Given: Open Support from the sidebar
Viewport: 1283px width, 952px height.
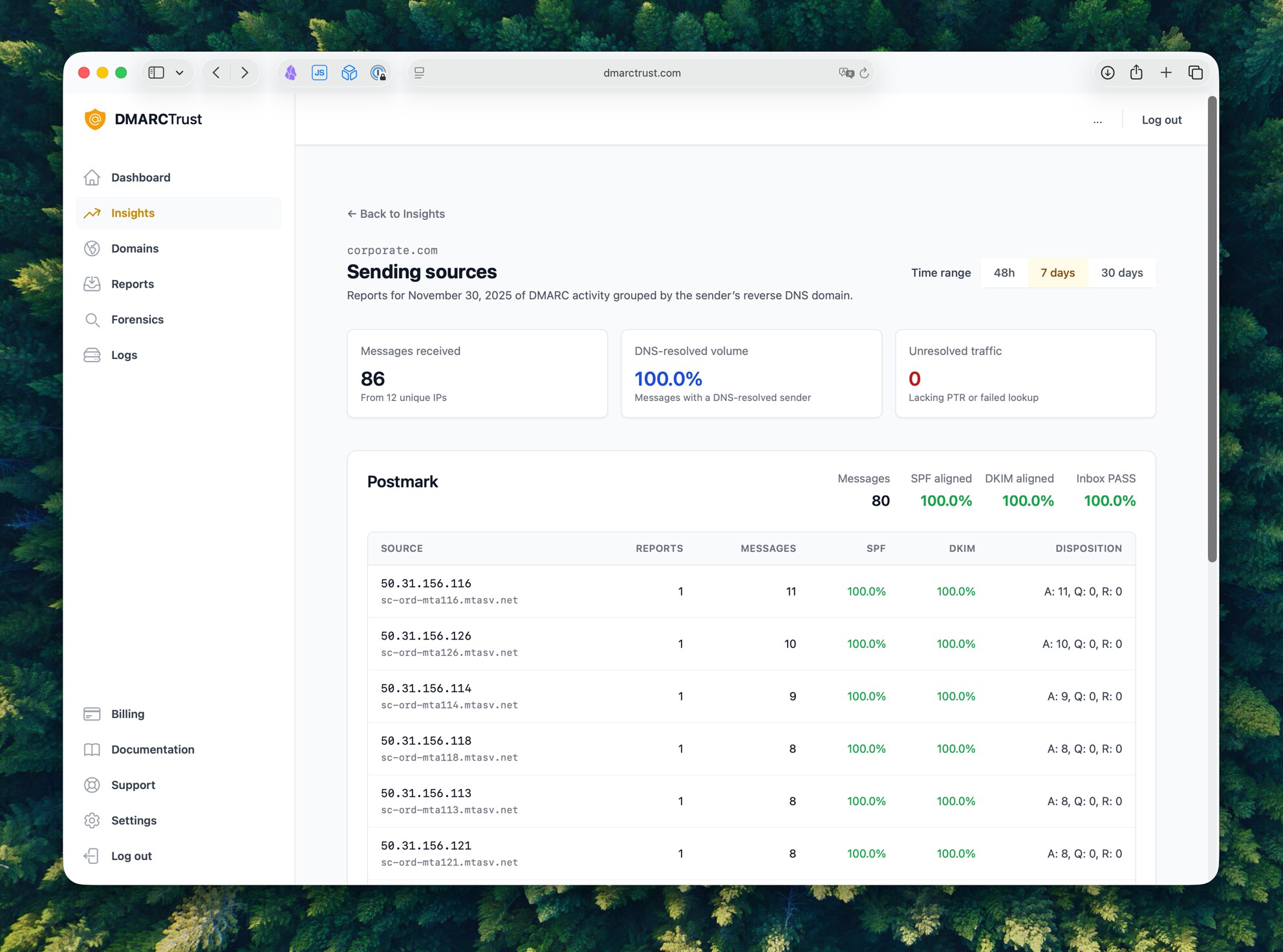Looking at the screenshot, I should point(133,784).
